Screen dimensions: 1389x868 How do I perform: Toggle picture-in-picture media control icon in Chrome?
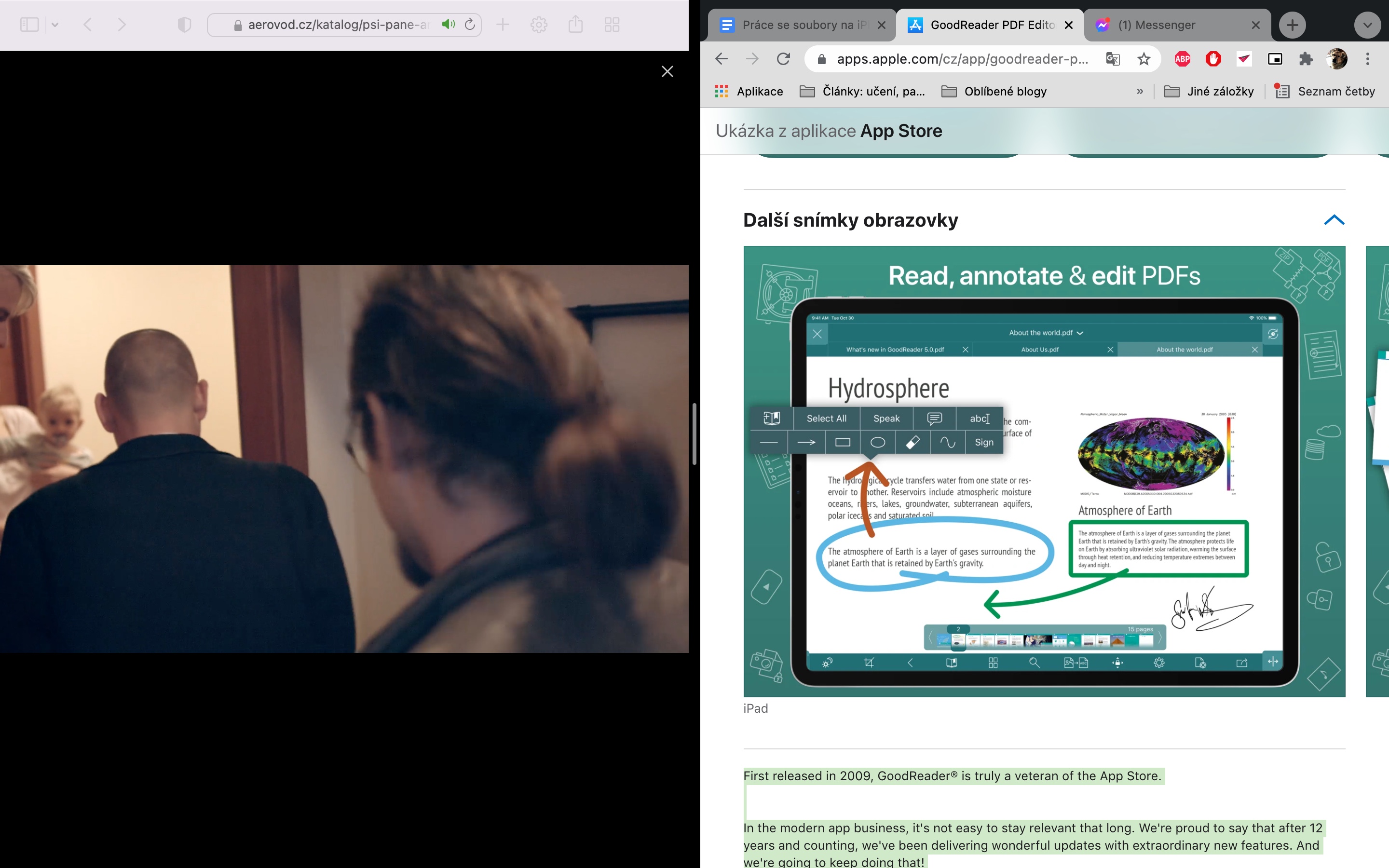point(1275,59)
